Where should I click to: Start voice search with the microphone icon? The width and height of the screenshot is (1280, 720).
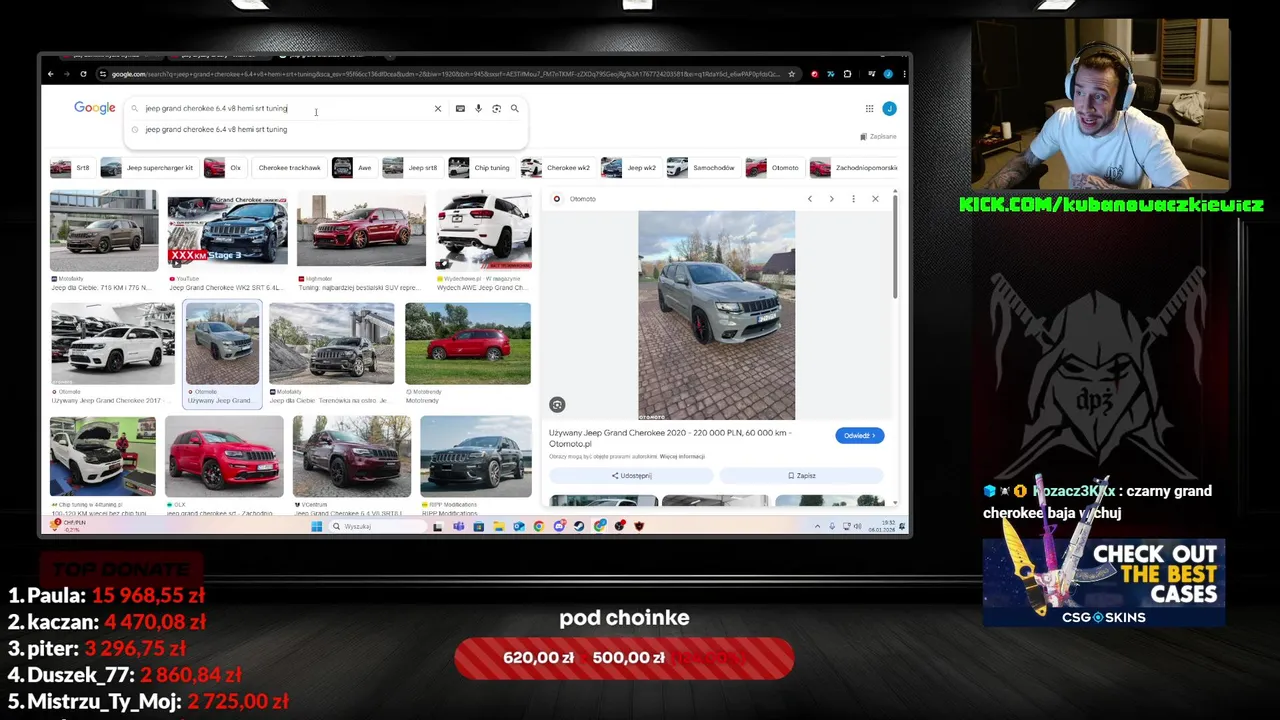[478, 108]
